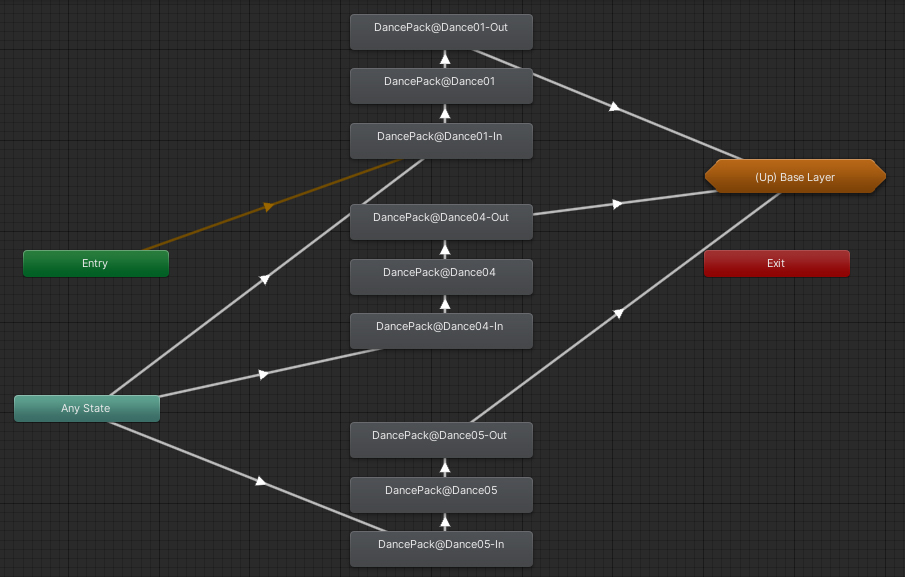This screenshot has width=905, height=577.
Task: Select the Any State to Dance01-In transition arrow
Action: [264, 280]
